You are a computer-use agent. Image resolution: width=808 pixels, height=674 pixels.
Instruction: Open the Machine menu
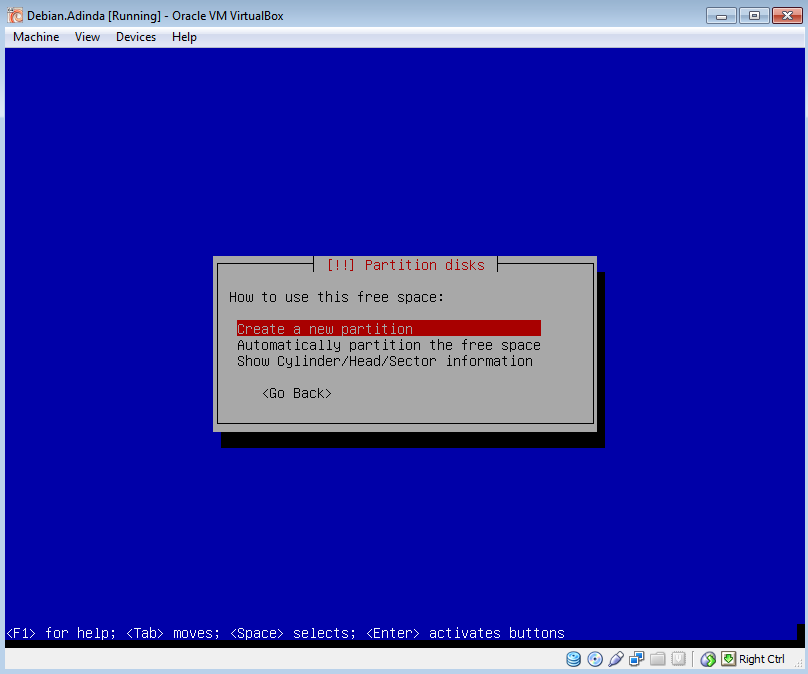[x=36, y=37]
